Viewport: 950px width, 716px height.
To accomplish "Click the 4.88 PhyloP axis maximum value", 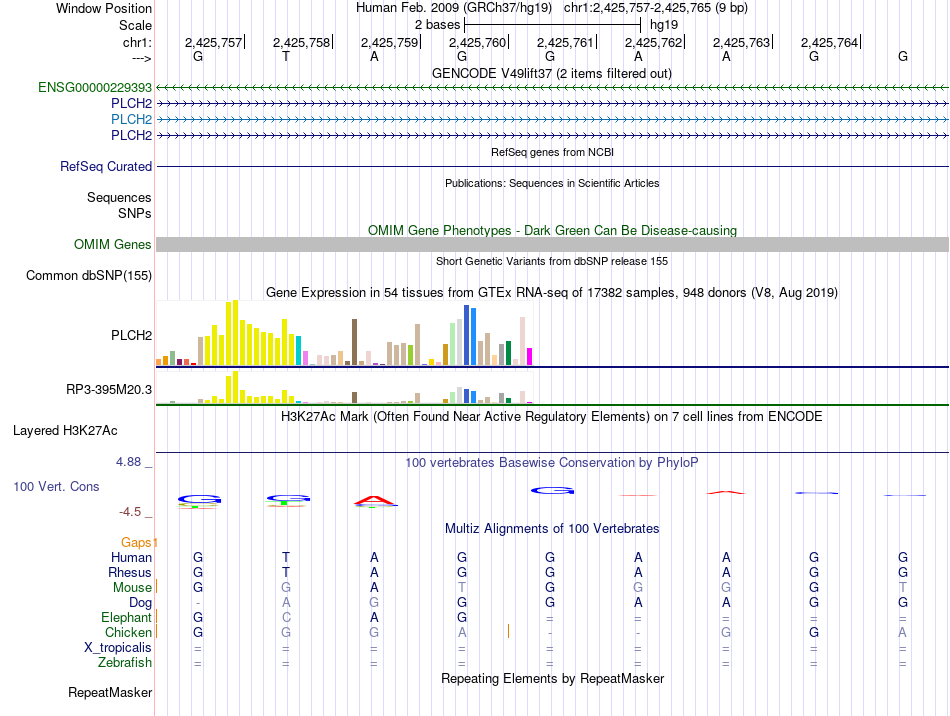I will 128,462.
